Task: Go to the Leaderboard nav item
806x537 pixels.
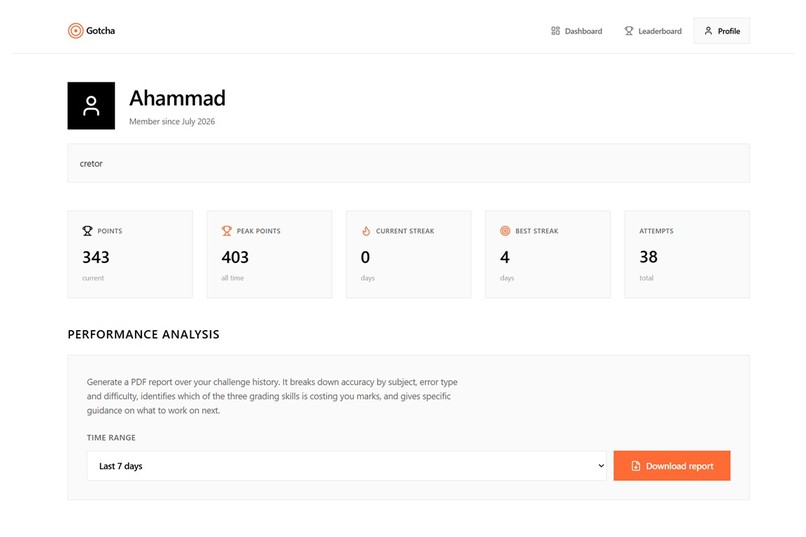Action: point(653,31)
